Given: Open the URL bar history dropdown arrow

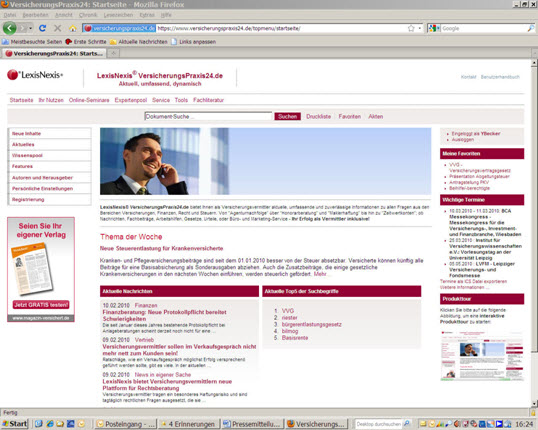Looking at the screenshot, I should (420, 28).
